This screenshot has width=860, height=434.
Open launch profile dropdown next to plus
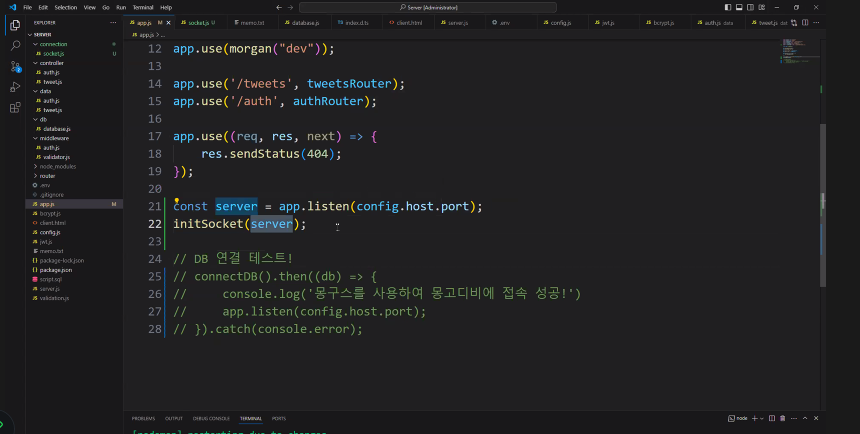click(762, 419)
